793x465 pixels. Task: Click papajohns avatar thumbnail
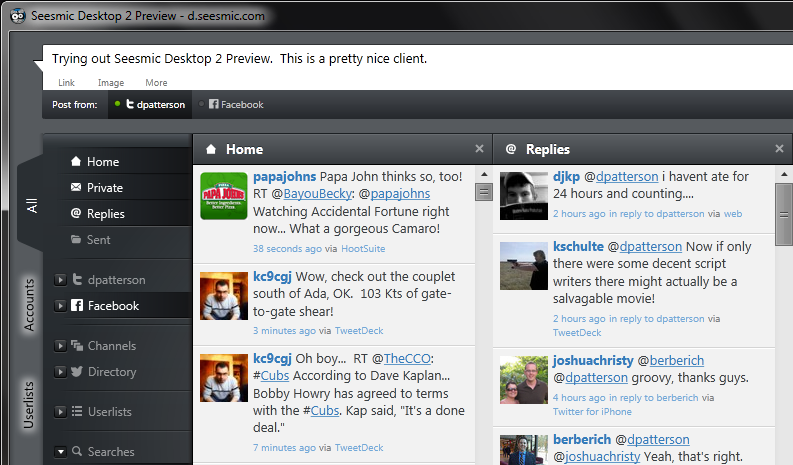[x=224, y=196]
